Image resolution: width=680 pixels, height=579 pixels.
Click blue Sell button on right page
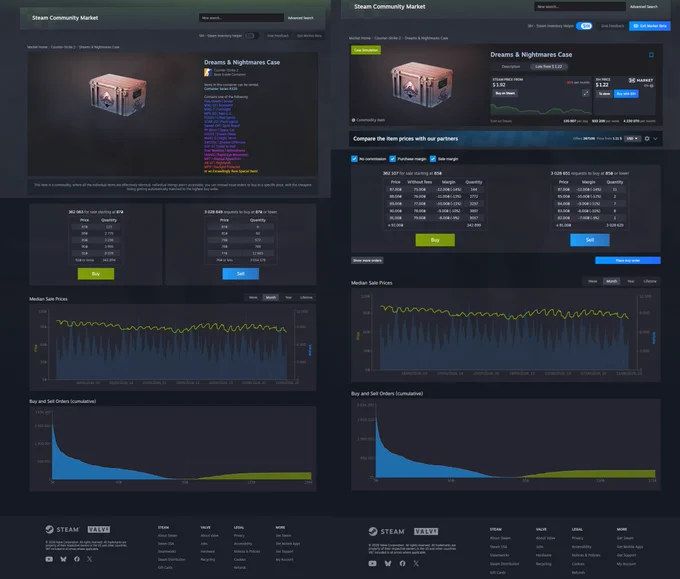click(x=590, y=240)
